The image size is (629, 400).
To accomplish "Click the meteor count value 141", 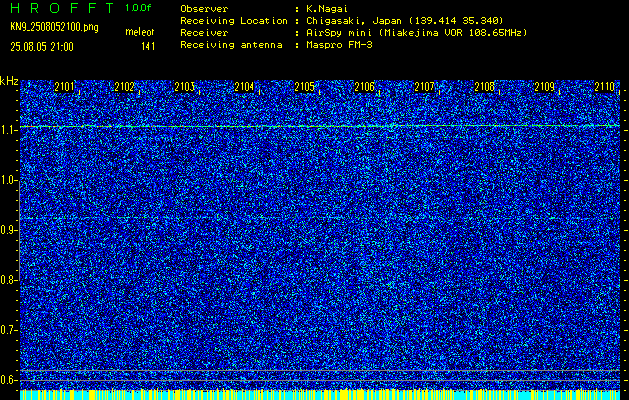I will (x=148, y=47).
